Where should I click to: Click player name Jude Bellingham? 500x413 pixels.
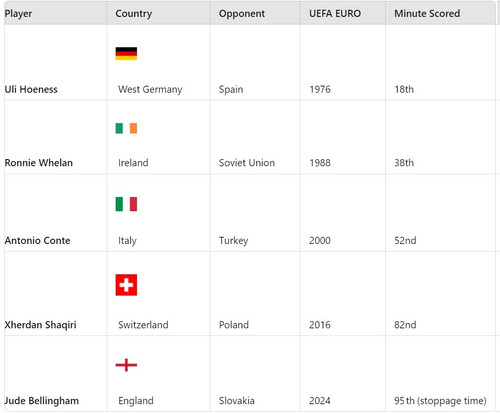click(42, 401)
